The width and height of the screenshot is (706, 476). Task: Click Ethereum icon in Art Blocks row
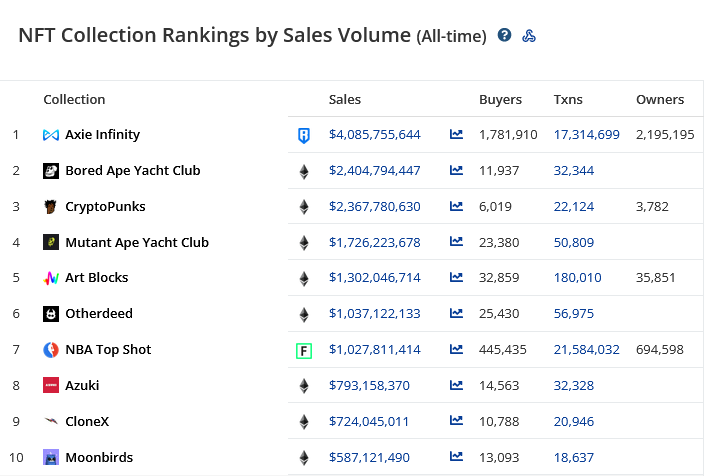coord(304,279)
